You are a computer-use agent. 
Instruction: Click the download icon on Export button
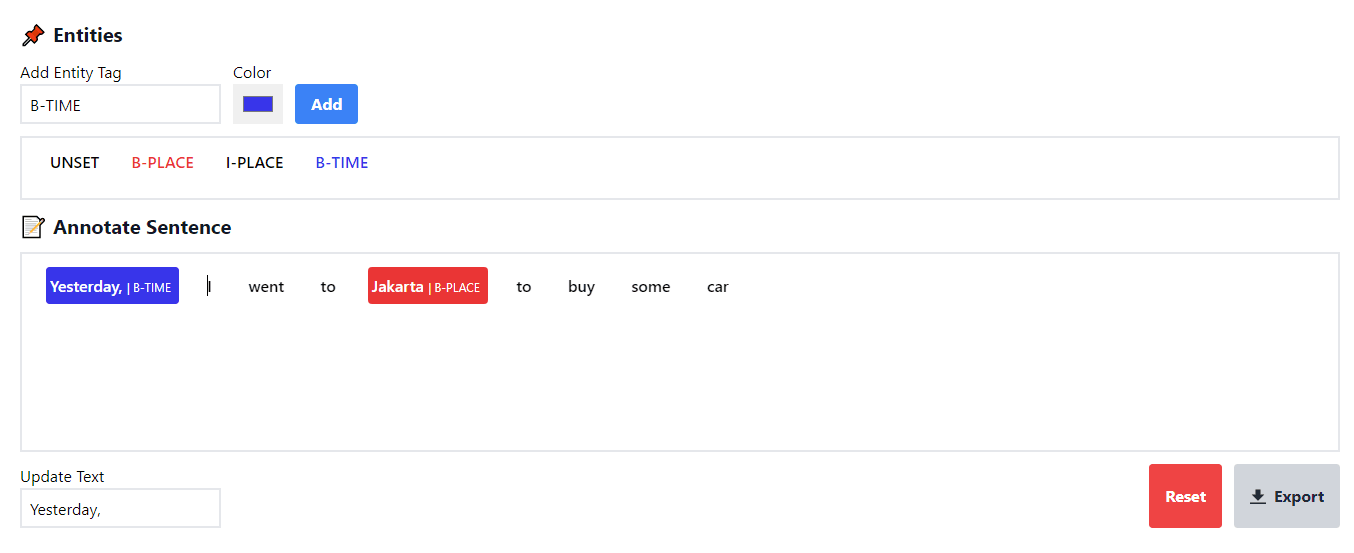tap(1258, 497)
